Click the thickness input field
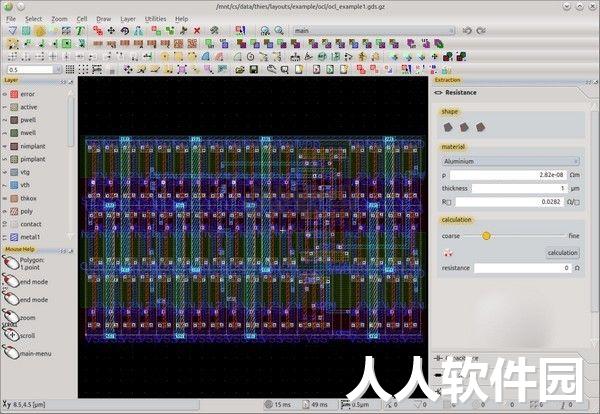 519,188
